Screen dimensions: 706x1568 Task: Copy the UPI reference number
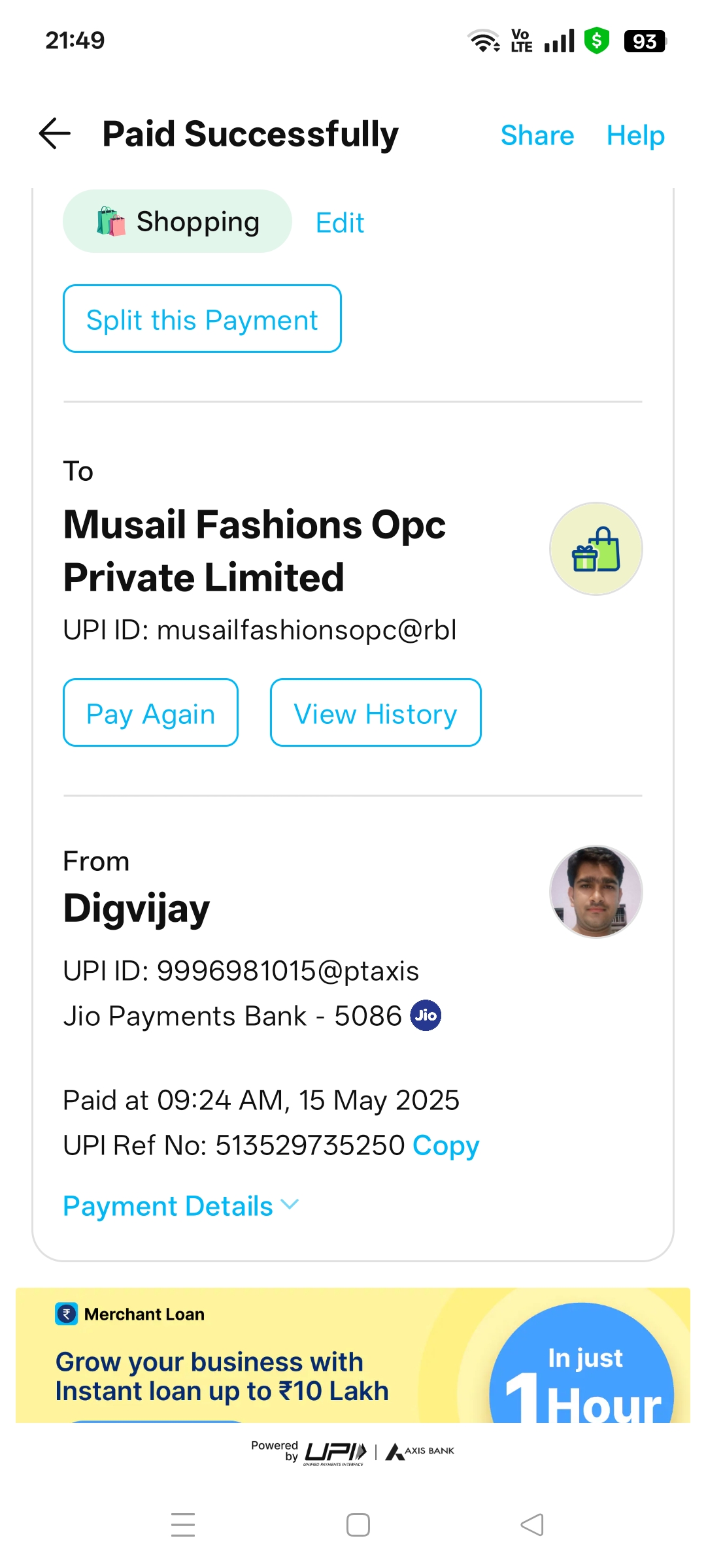click(446, 1145)
